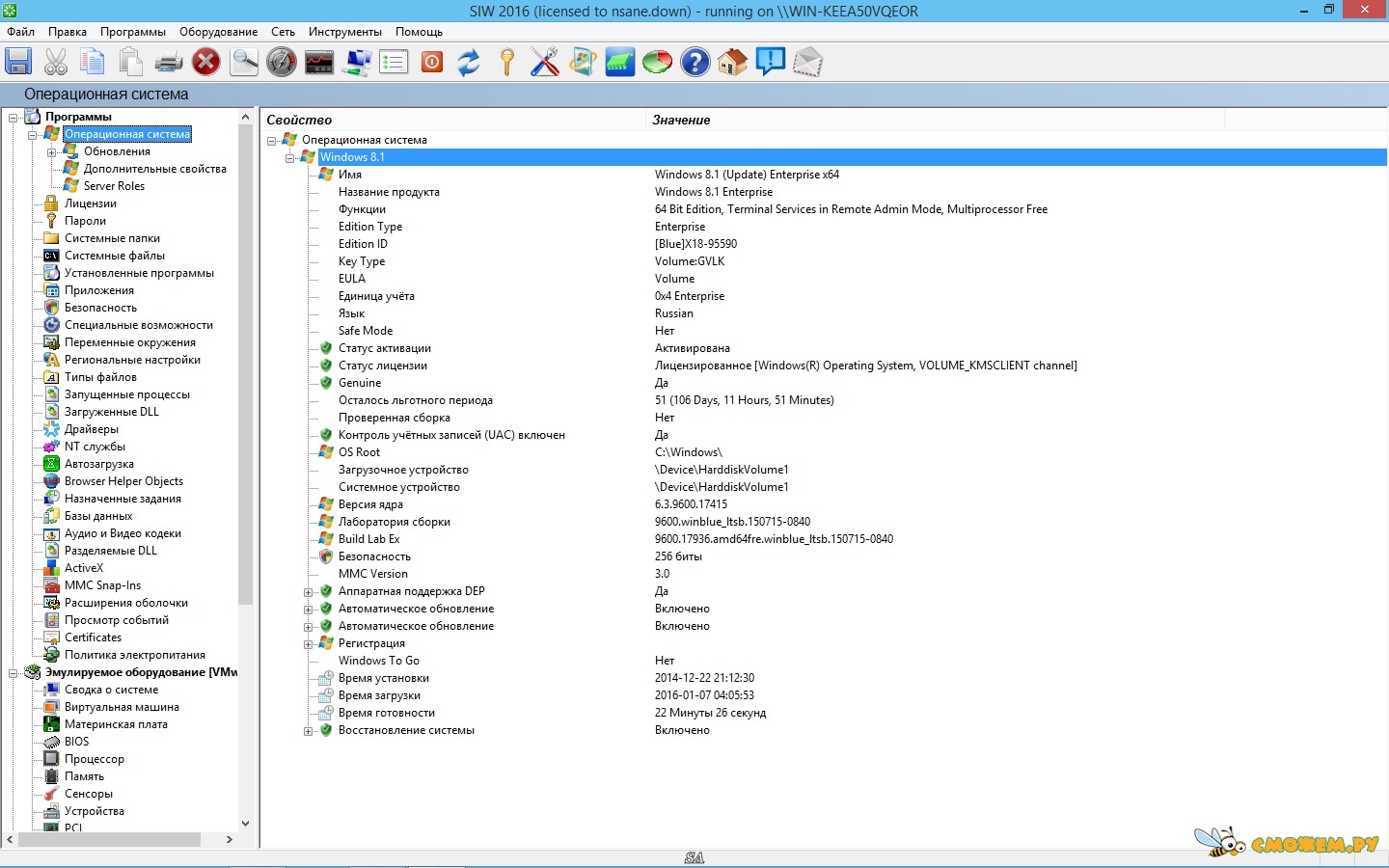This screenshot has width=1389, height=868.
Task: Click the green memory chip icon
Action: 619,63
